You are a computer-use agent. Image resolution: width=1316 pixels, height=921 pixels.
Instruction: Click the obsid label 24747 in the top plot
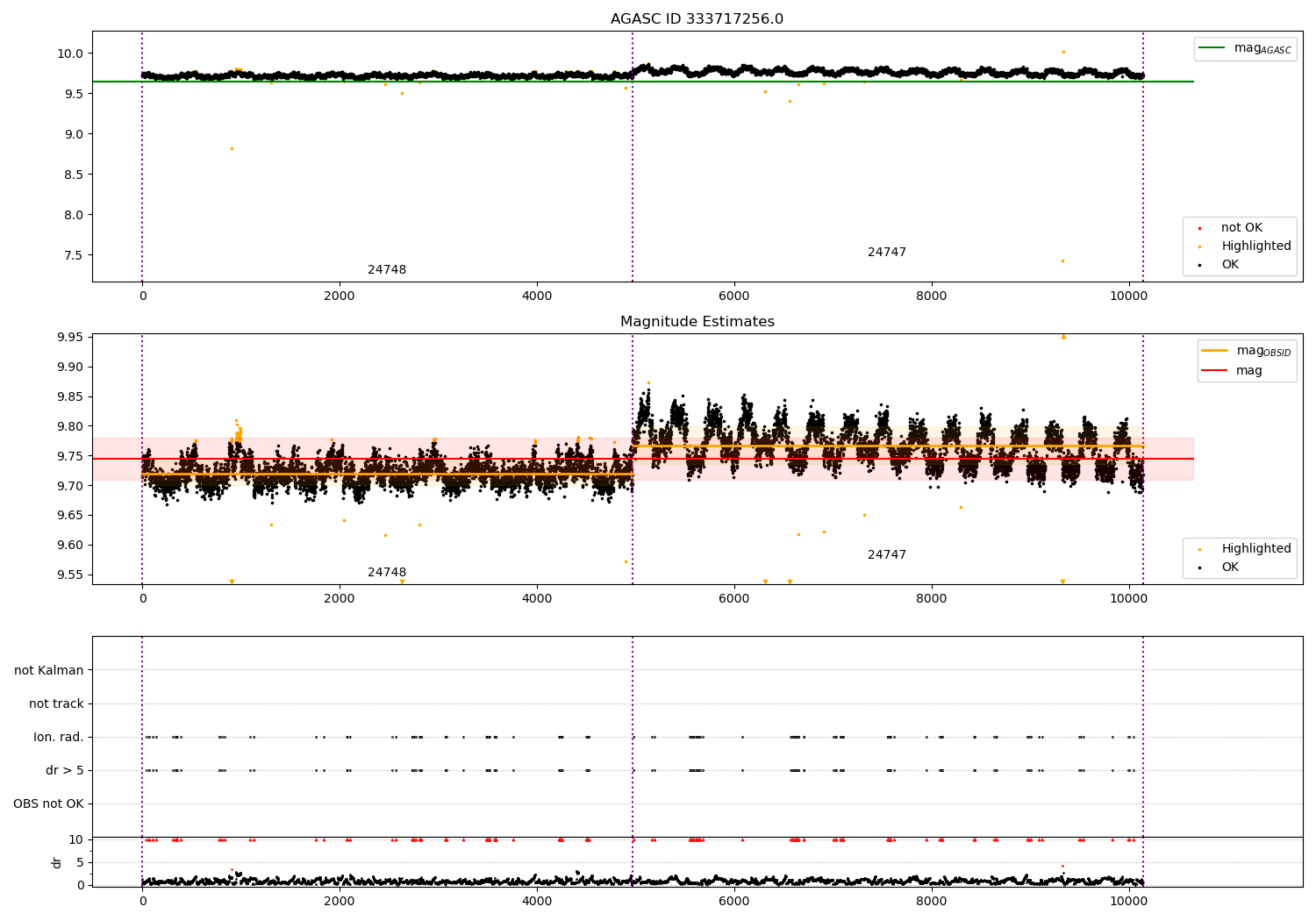[x=887, y=253]
